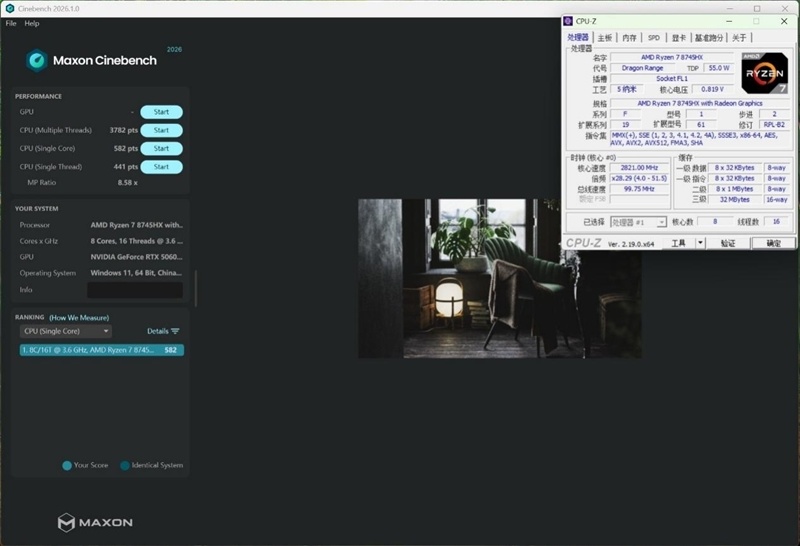The width and height of the screenshot is (800, 546).
Task: Click the Details filter icon
Action: [x=176, y=331]
